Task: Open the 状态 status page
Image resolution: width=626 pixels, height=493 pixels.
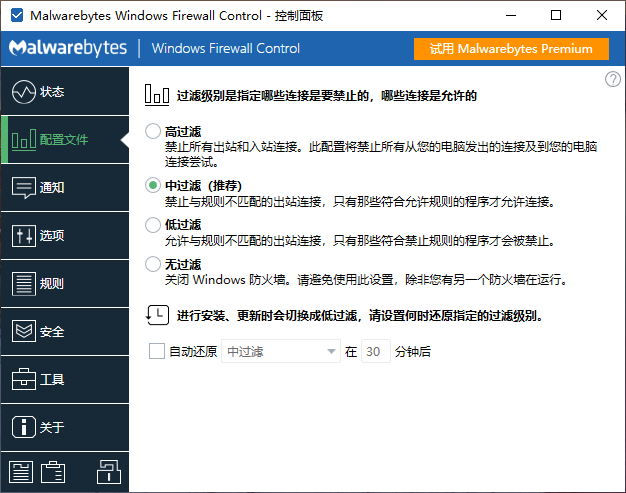Action: point(65,91)
